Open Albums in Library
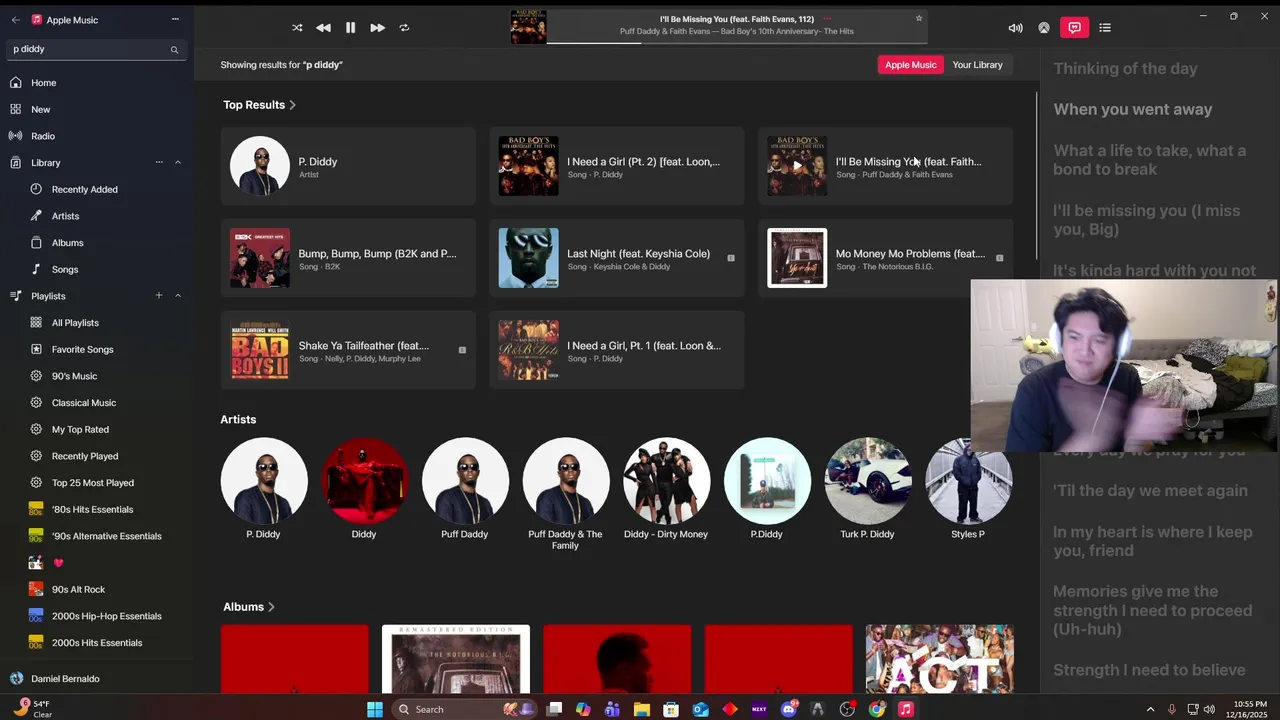The image size is (1280, 720). click(x=96, y=243)
